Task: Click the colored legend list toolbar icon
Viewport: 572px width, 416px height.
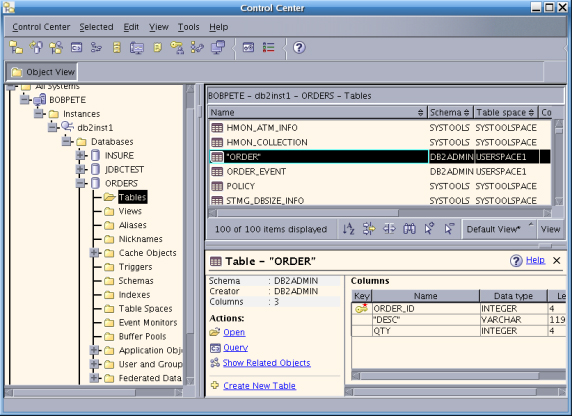Action: (268, 47)
